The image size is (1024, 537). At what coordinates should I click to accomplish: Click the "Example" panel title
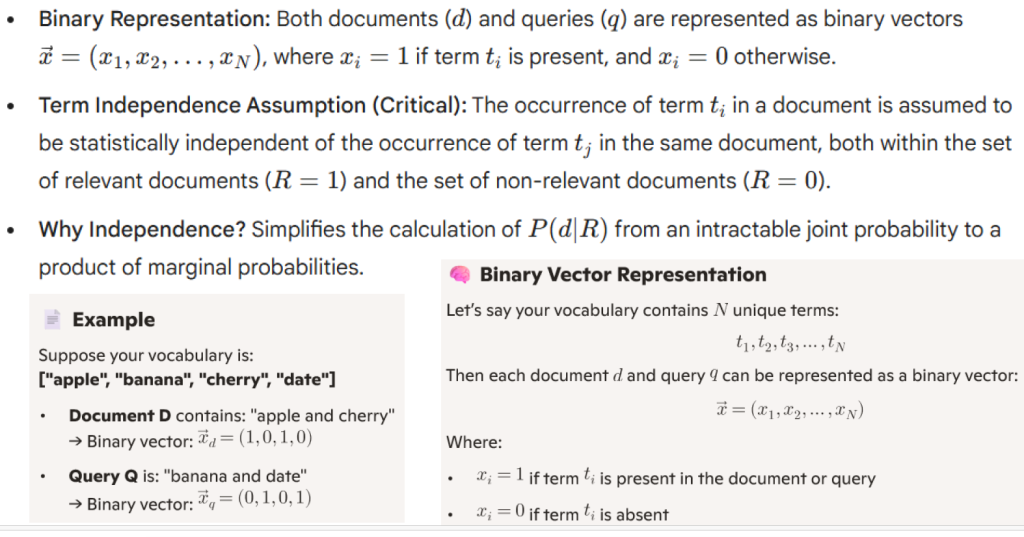(114, 320)
